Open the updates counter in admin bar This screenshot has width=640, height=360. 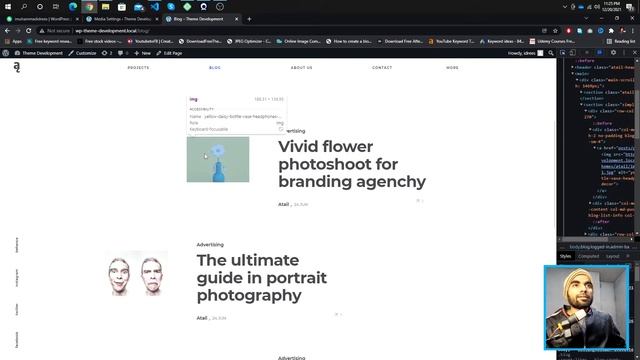(107, 53)
